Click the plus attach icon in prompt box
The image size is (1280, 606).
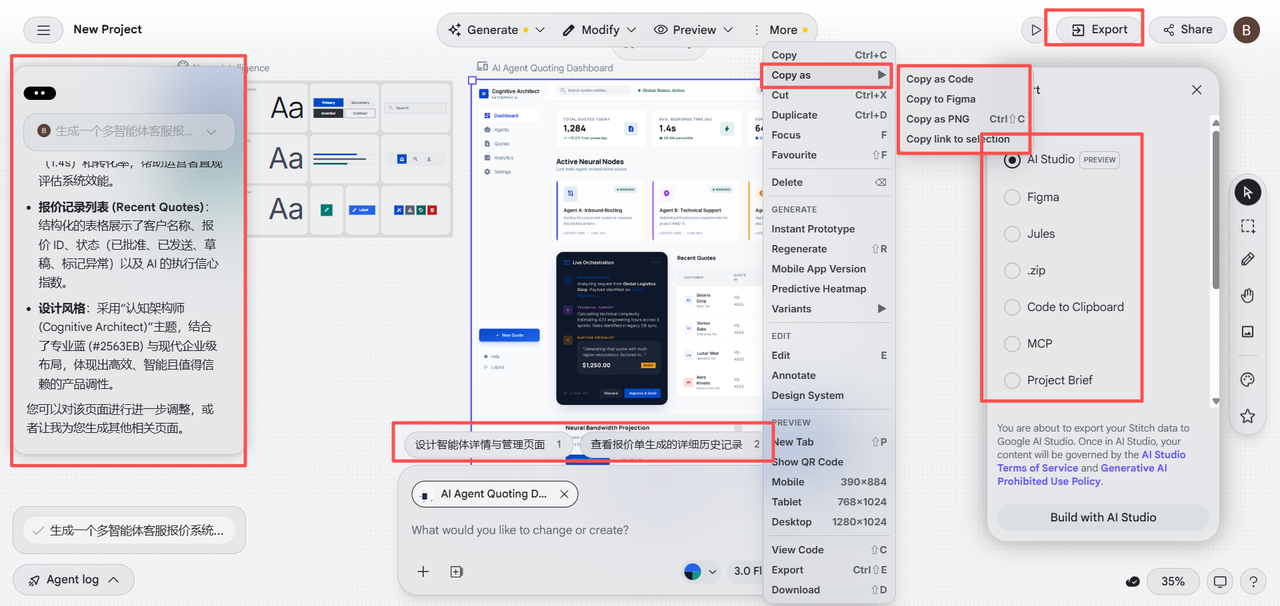[x=423, y=571]
